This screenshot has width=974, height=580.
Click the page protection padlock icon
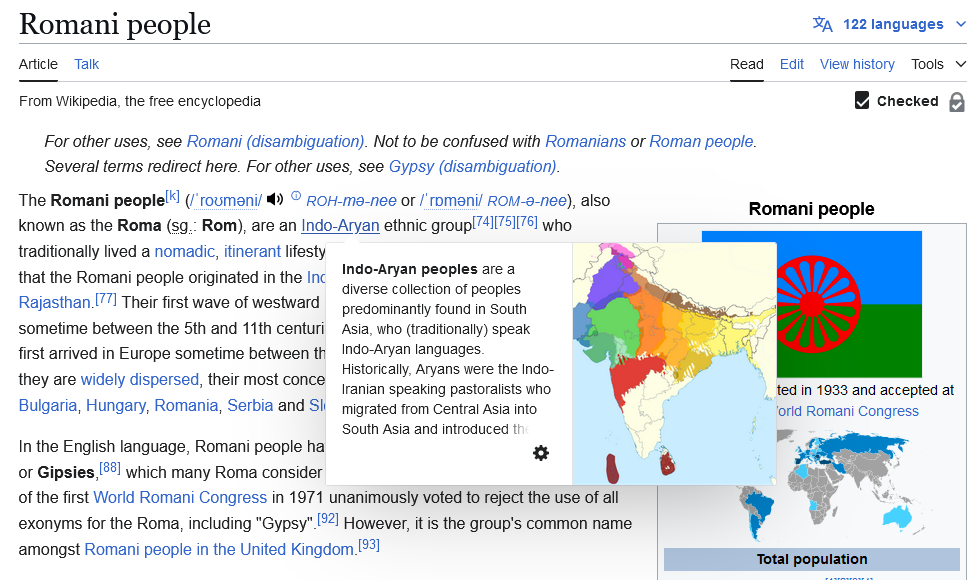(957, 102)
